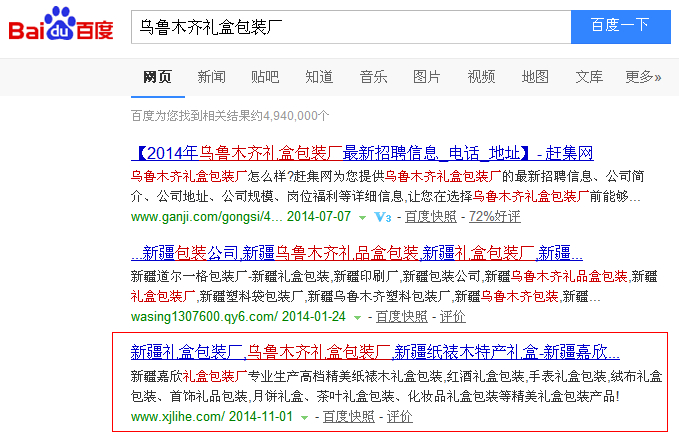The height and width of the screenshot is (442, 679).
Task: Switch to the 贴吧 tab
Action: click(x=265, y=77)
